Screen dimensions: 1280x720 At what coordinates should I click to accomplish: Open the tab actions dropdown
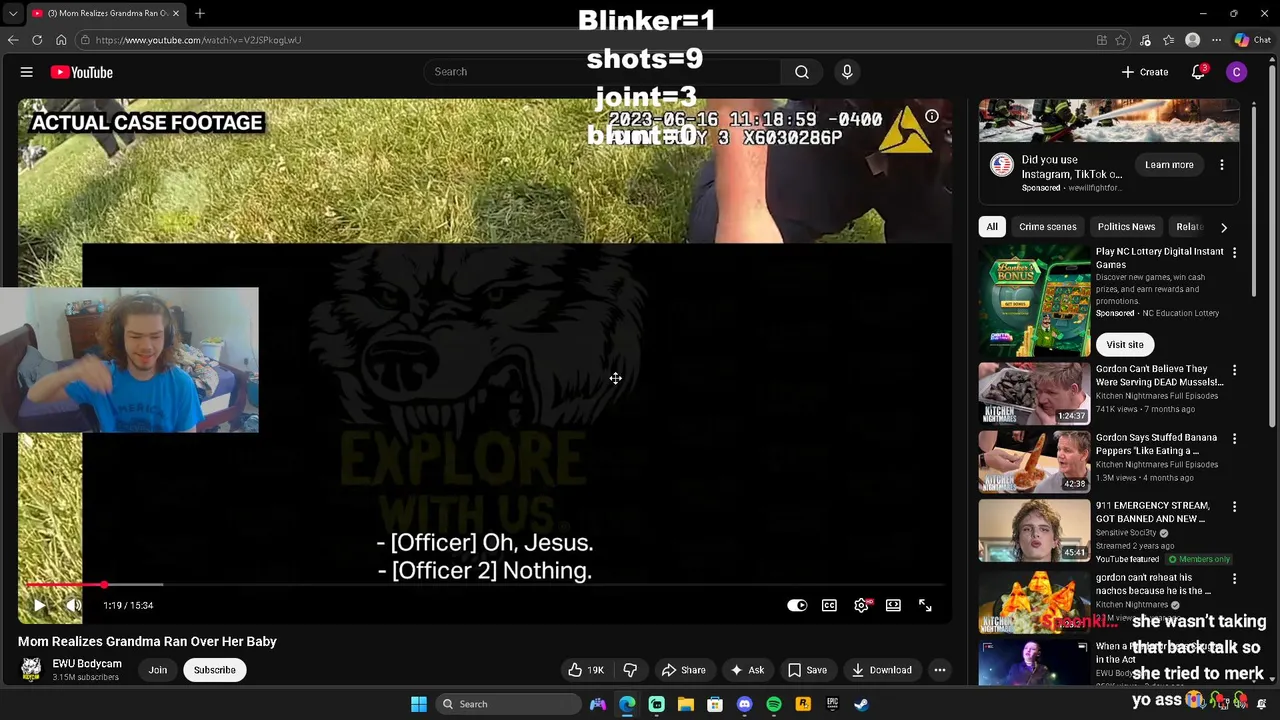coord(11,13)
